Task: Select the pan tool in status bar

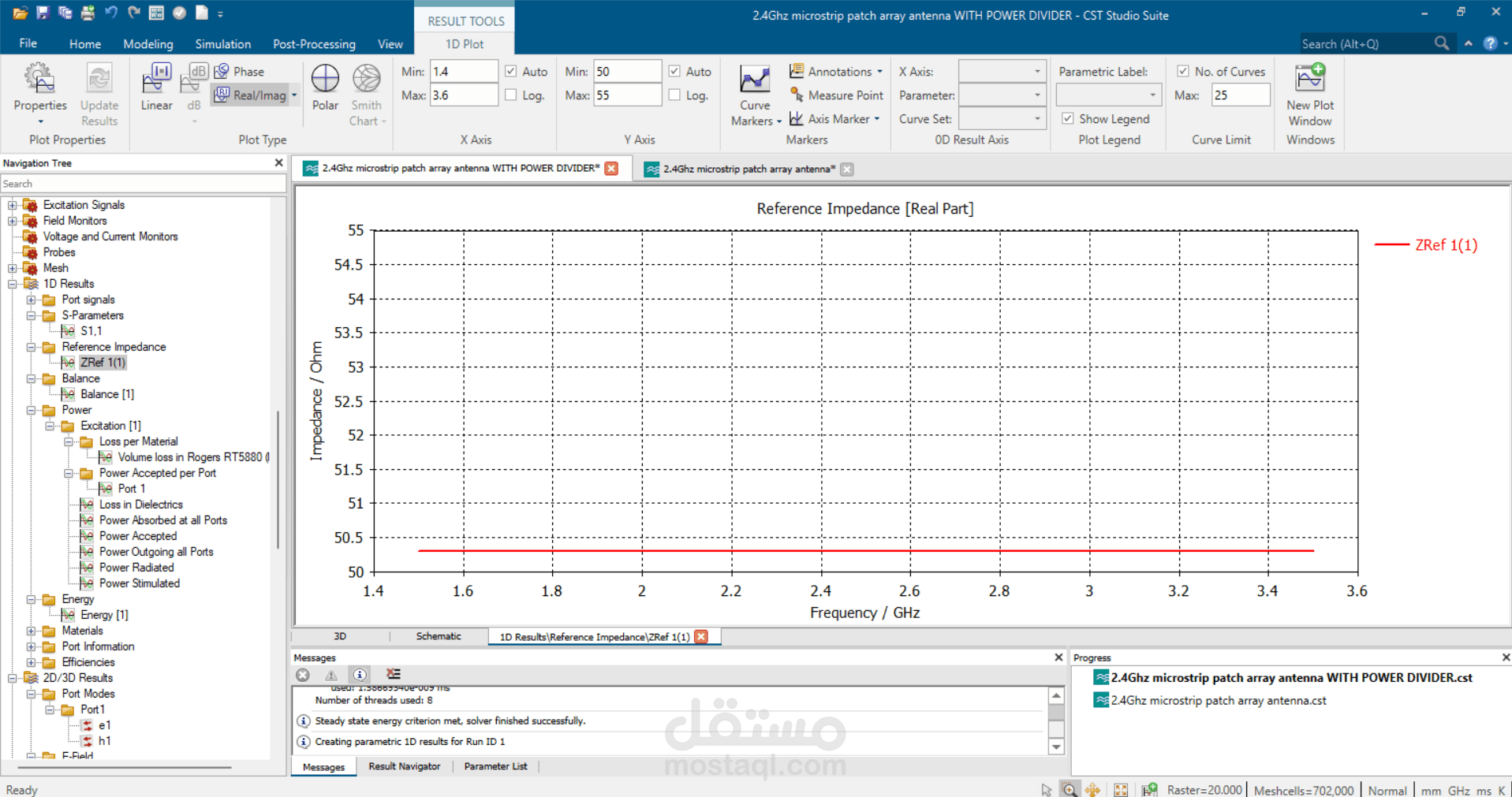Action: tap(1092, 789)
